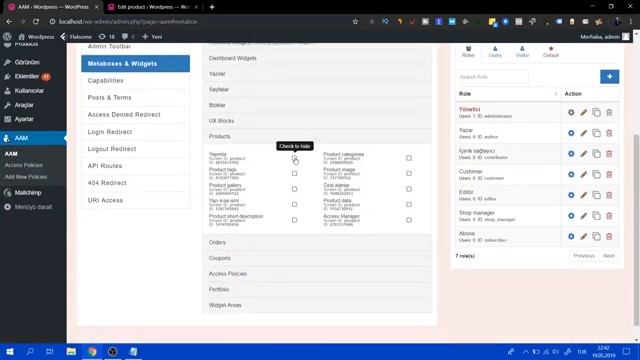Screen dimensions: 640x360
Task: Switch to the Visitor tab
Action: (522, 52)
